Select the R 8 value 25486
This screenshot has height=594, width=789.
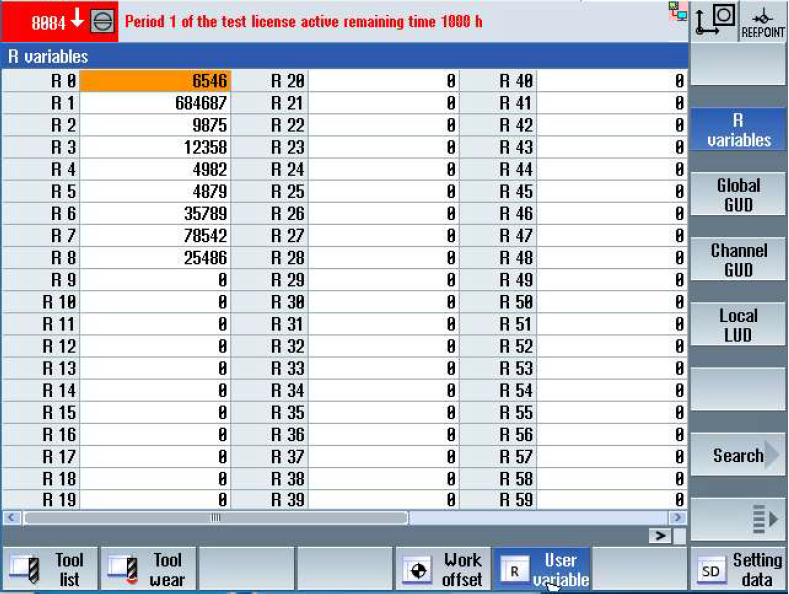[x=155, y=258]
